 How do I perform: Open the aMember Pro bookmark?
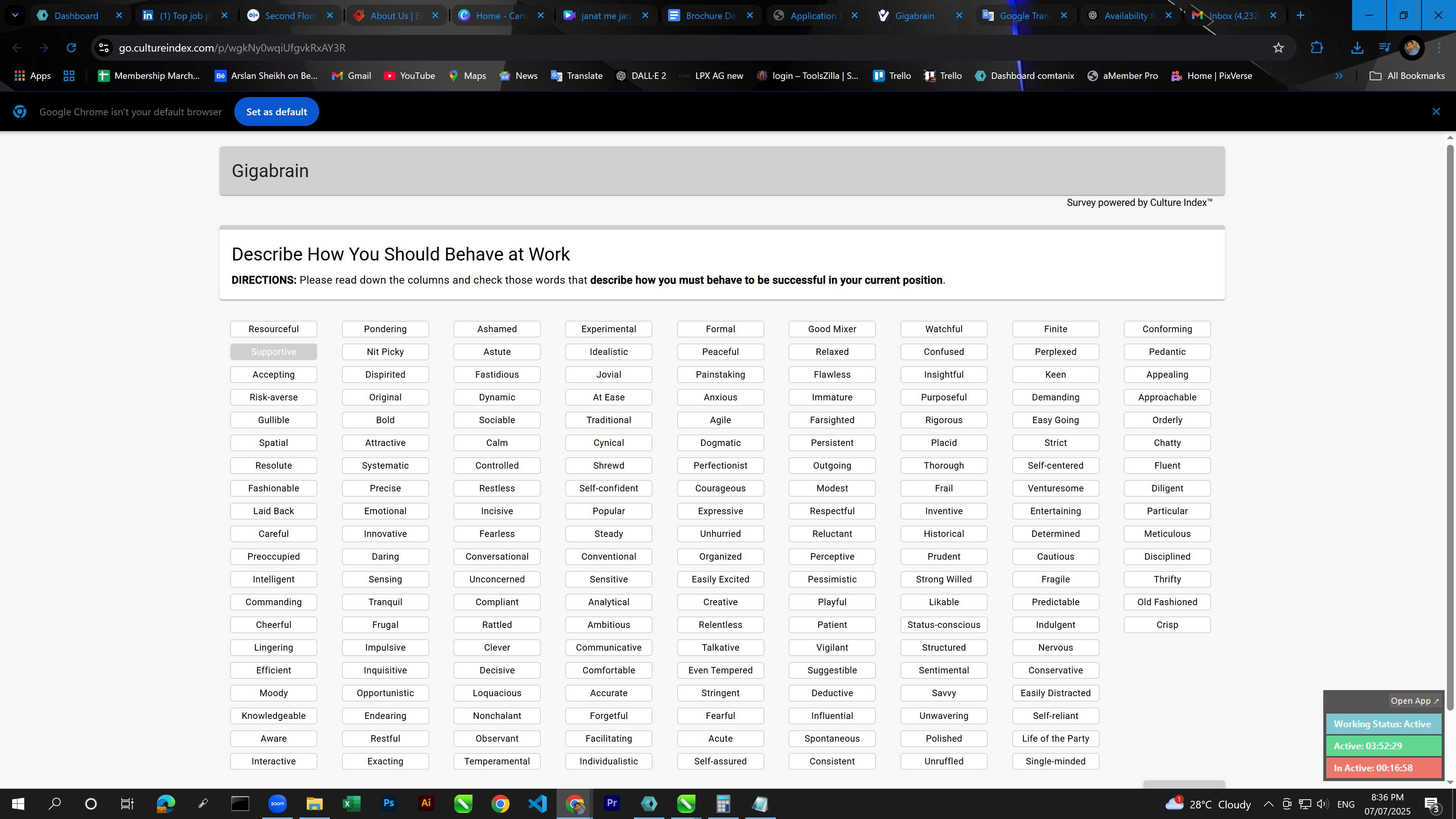[x=1122, y=76]
